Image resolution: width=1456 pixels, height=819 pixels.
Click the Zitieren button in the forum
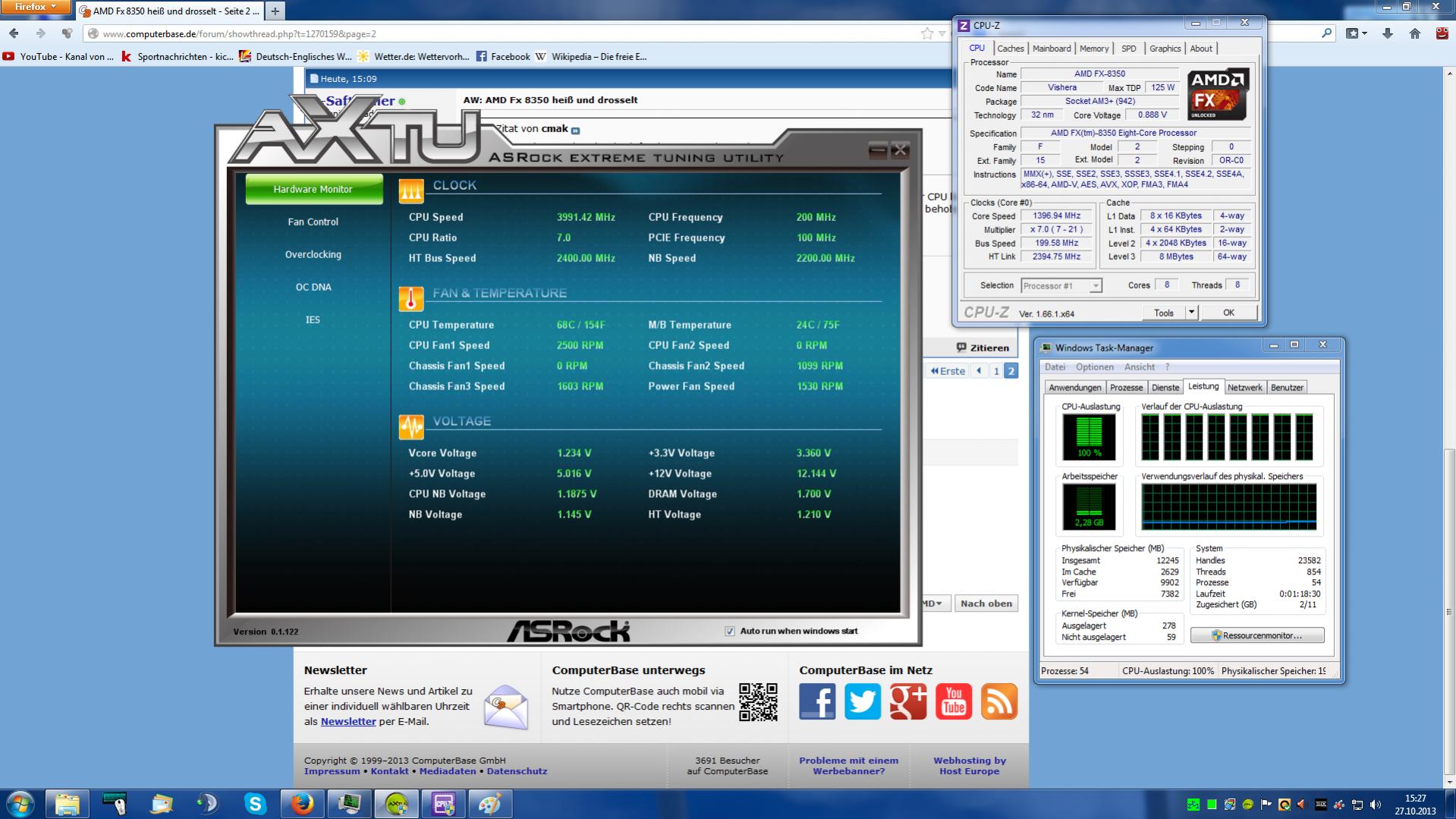coord(983,348)
